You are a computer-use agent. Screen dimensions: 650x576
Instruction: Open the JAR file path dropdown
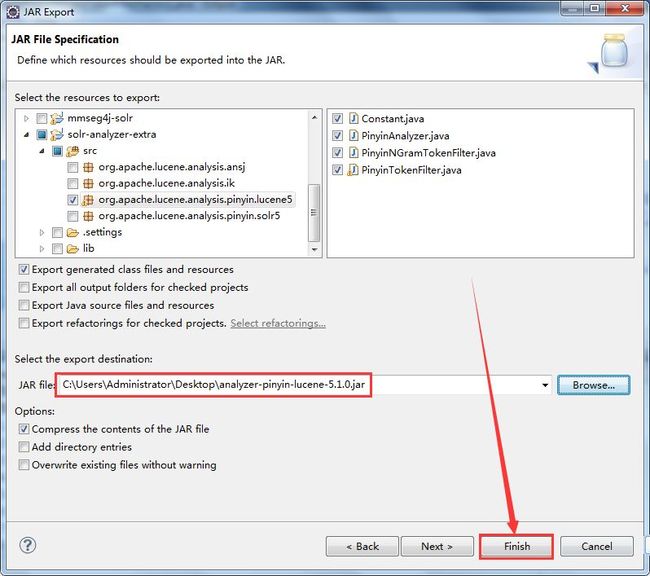[545, 385]
